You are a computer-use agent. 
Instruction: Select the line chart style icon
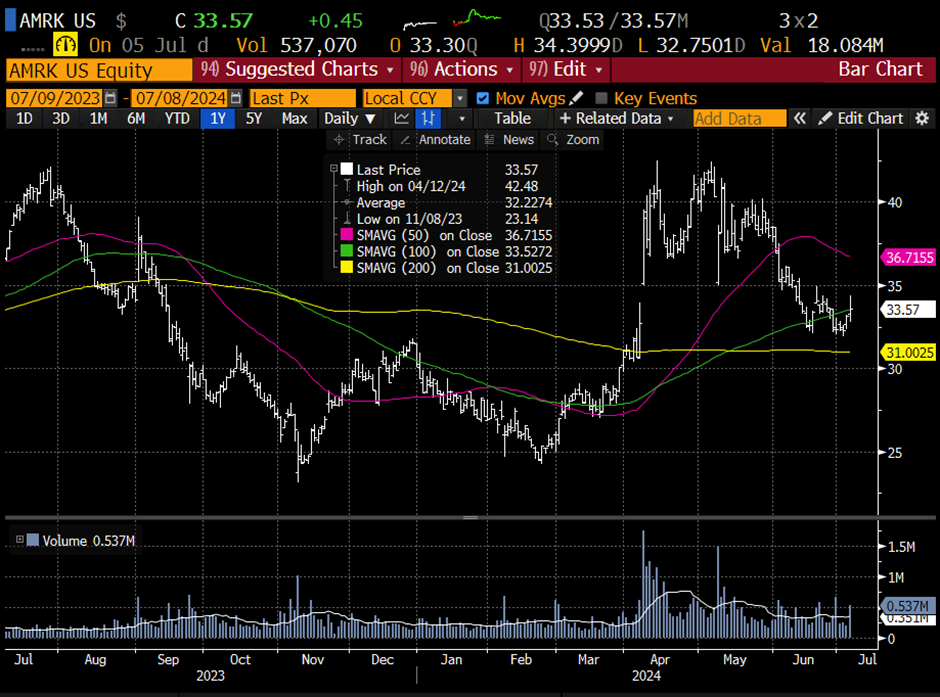(401, 118)
